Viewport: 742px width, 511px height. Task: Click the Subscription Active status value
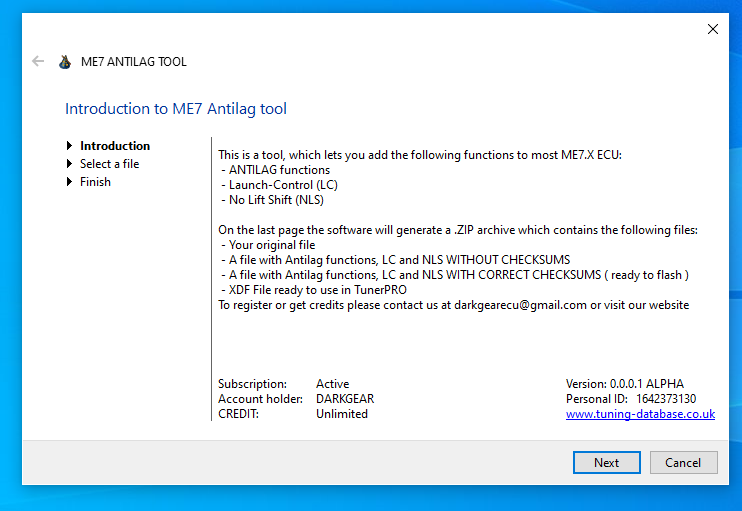(332, 384)
